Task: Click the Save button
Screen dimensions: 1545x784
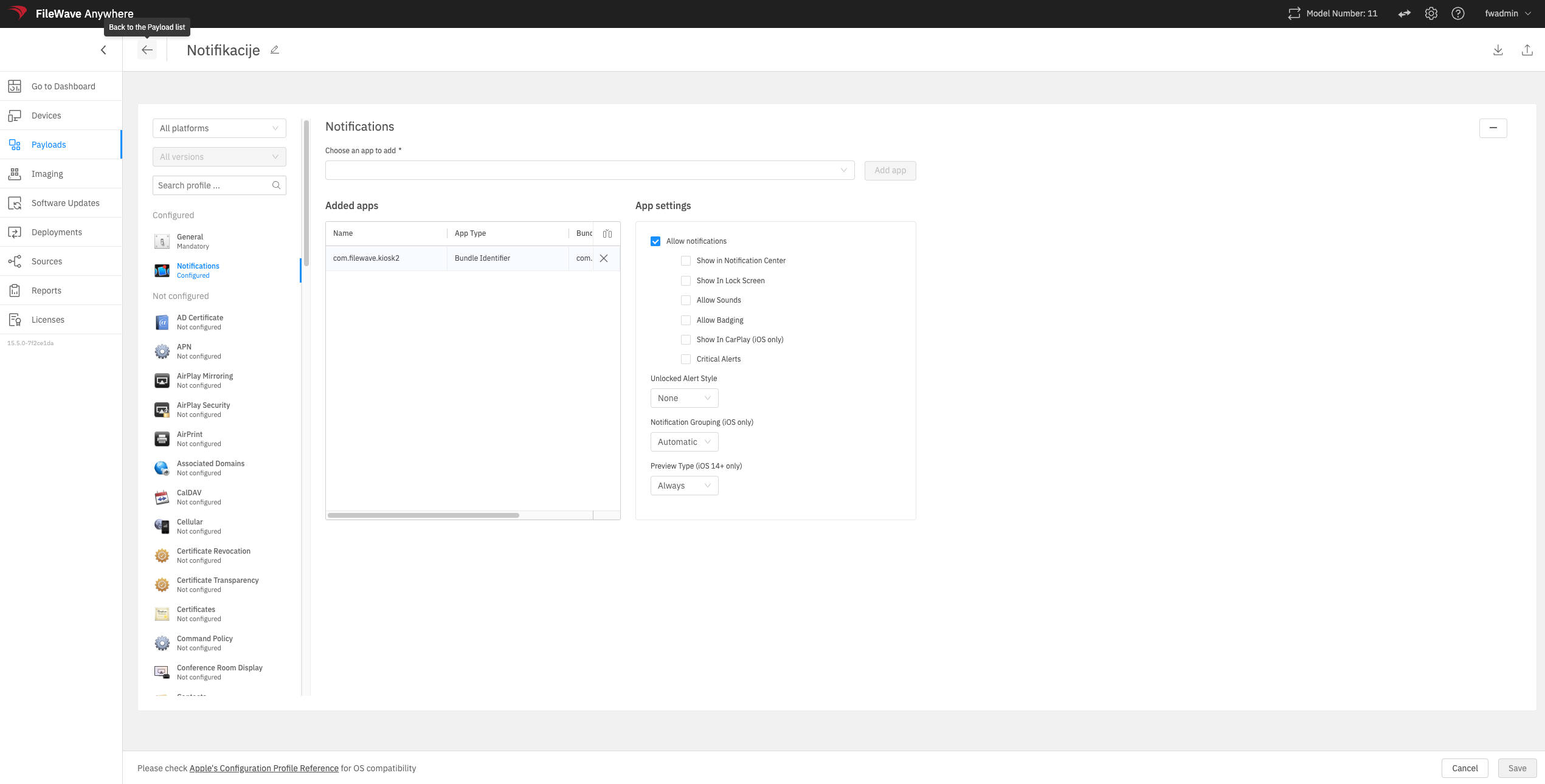Action: click(x=1517, y=768)
